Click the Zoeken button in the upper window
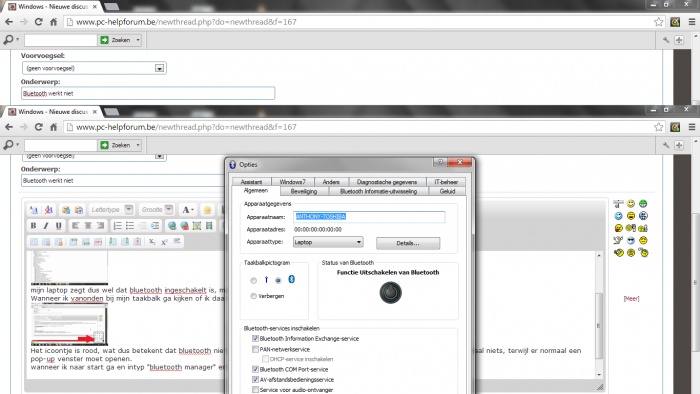 [117, 40]
